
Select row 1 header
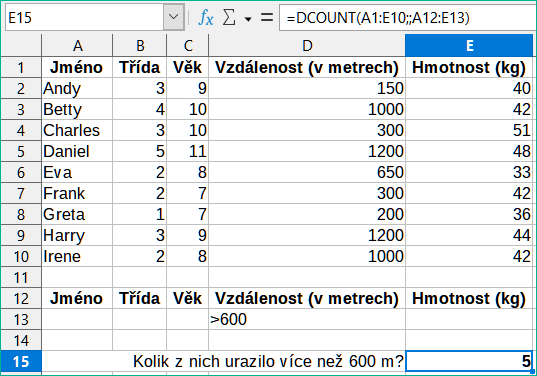(x=21, y=67)
